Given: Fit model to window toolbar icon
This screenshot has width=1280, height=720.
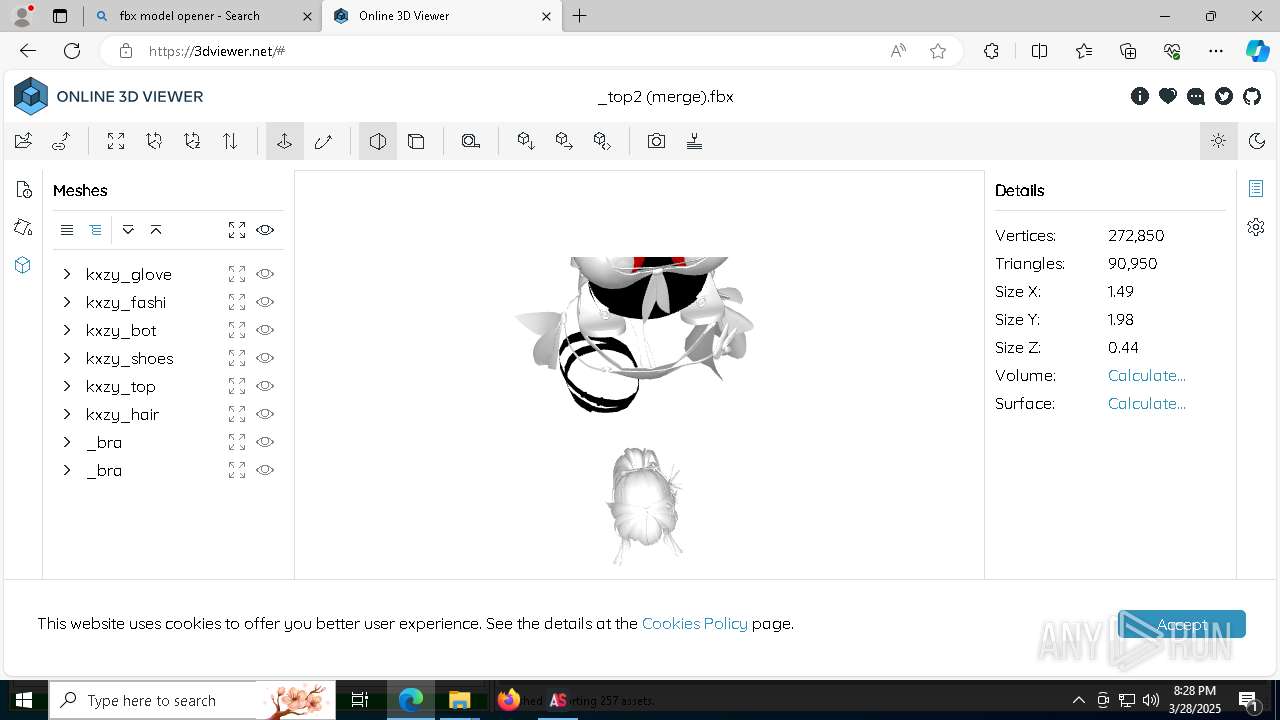Looking at the screenshot, I should [116, 141].
